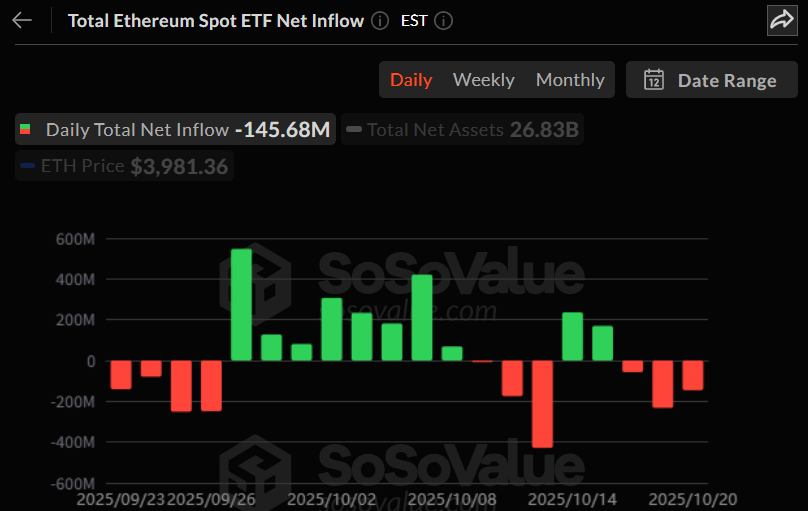Select the Monthly tab
The width and height of the screenshot is (808, 511).
point(570,80)
